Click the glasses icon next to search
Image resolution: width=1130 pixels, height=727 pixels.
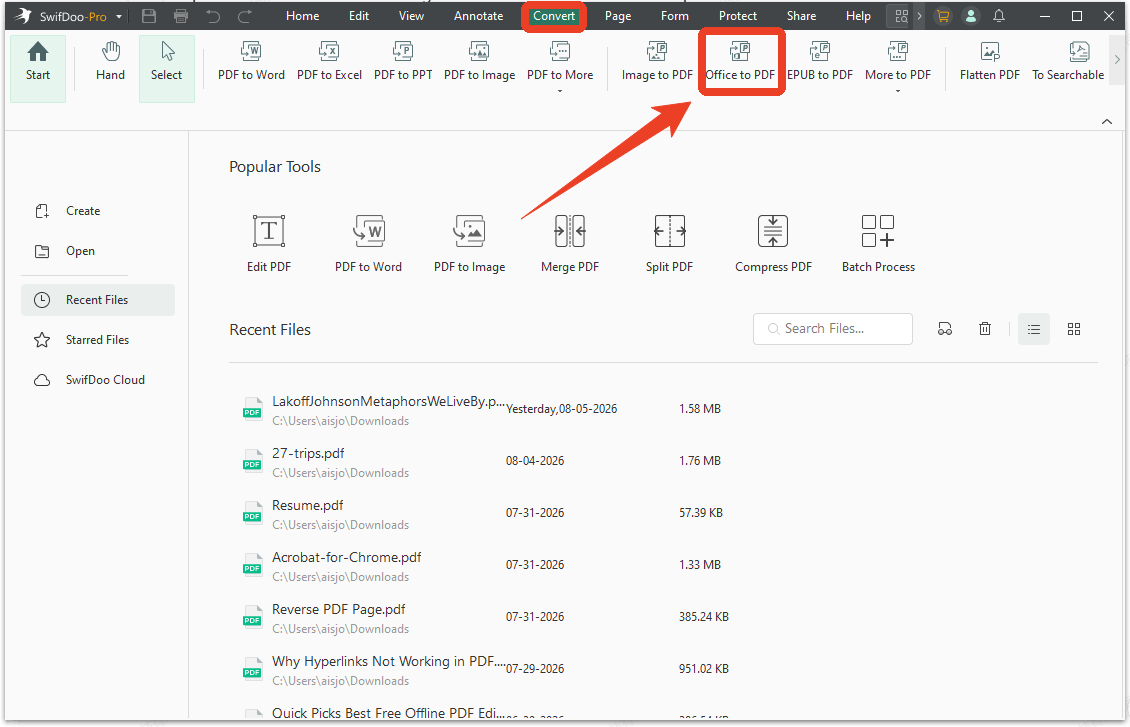tap(944, 329)
